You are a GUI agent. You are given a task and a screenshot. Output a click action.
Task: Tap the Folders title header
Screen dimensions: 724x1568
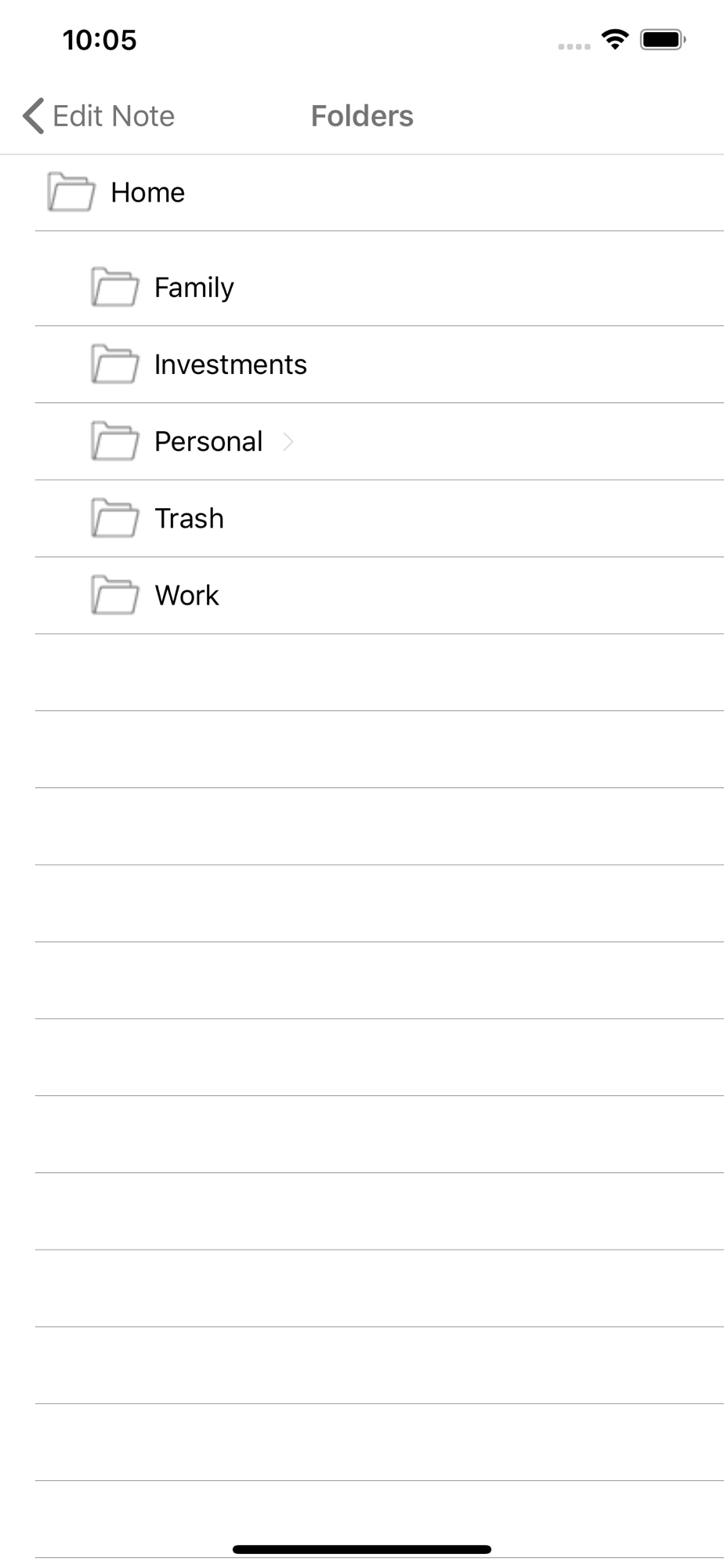pos(362,116)
